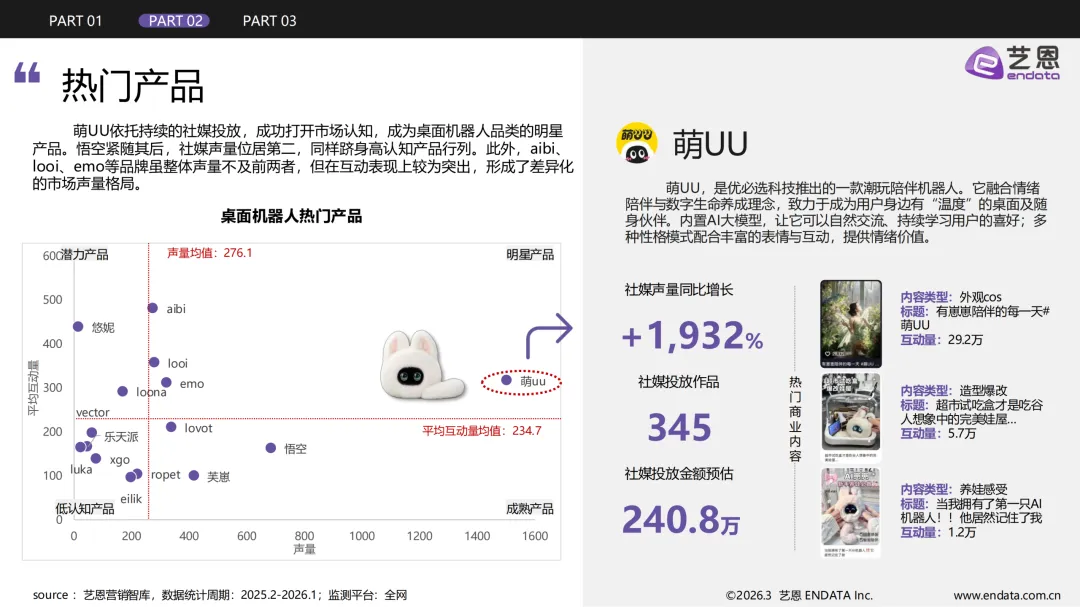This screenshot has width=1080, height=607.
Task: Open the 养娃感受 content thumbnail
Action: pyautogui.click(x=851, y=512)
